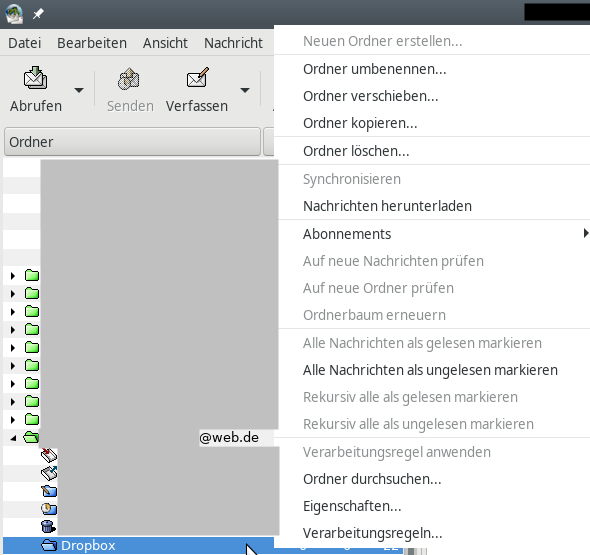Select the queue folder icon with clock
Screen dimensions: 590x555
[49, 509]
